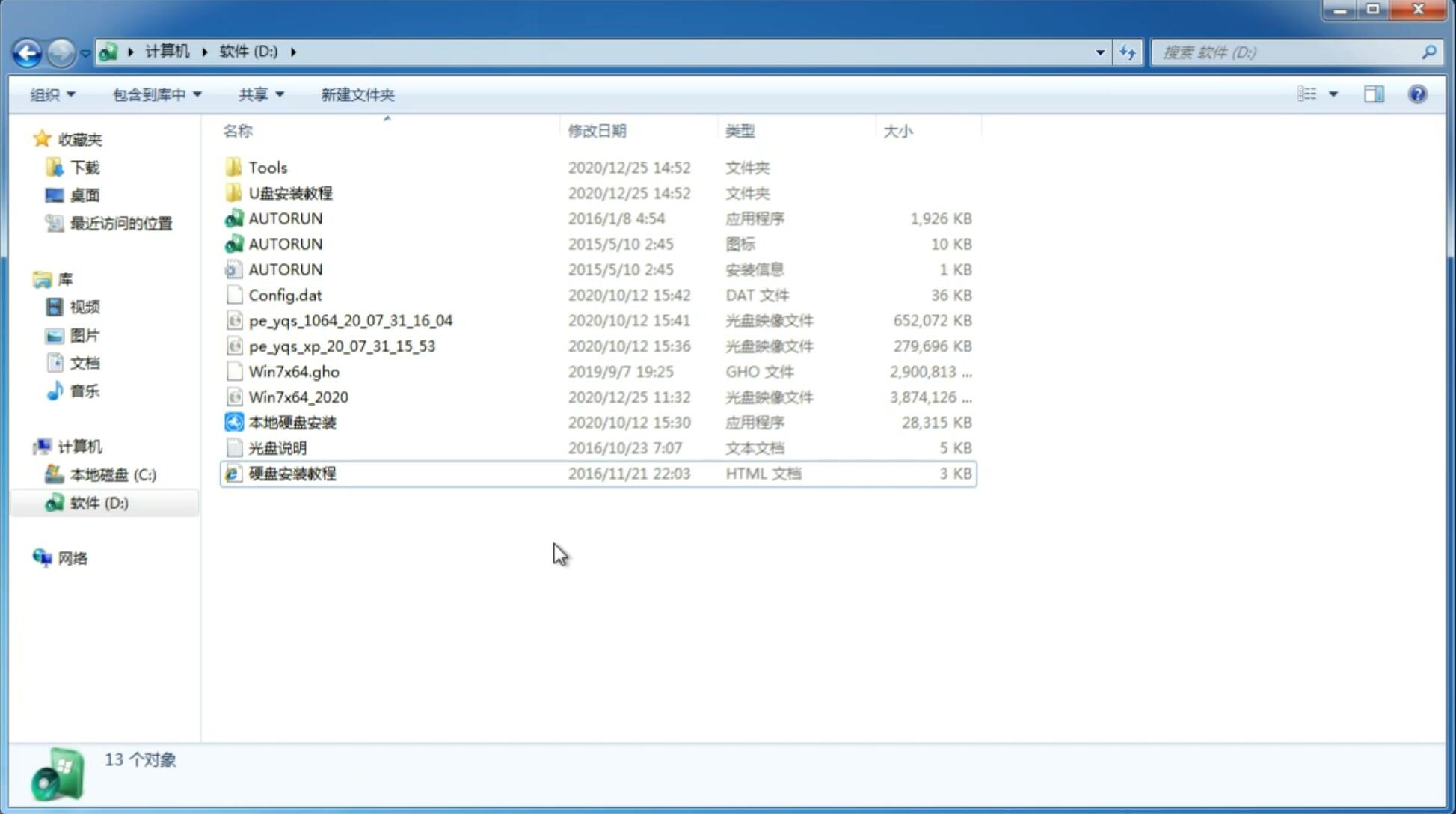The width and height of the screenshot is (1456, 814).
Task: Launch 本地硬盘安装 application
Action: click(292, 422)
